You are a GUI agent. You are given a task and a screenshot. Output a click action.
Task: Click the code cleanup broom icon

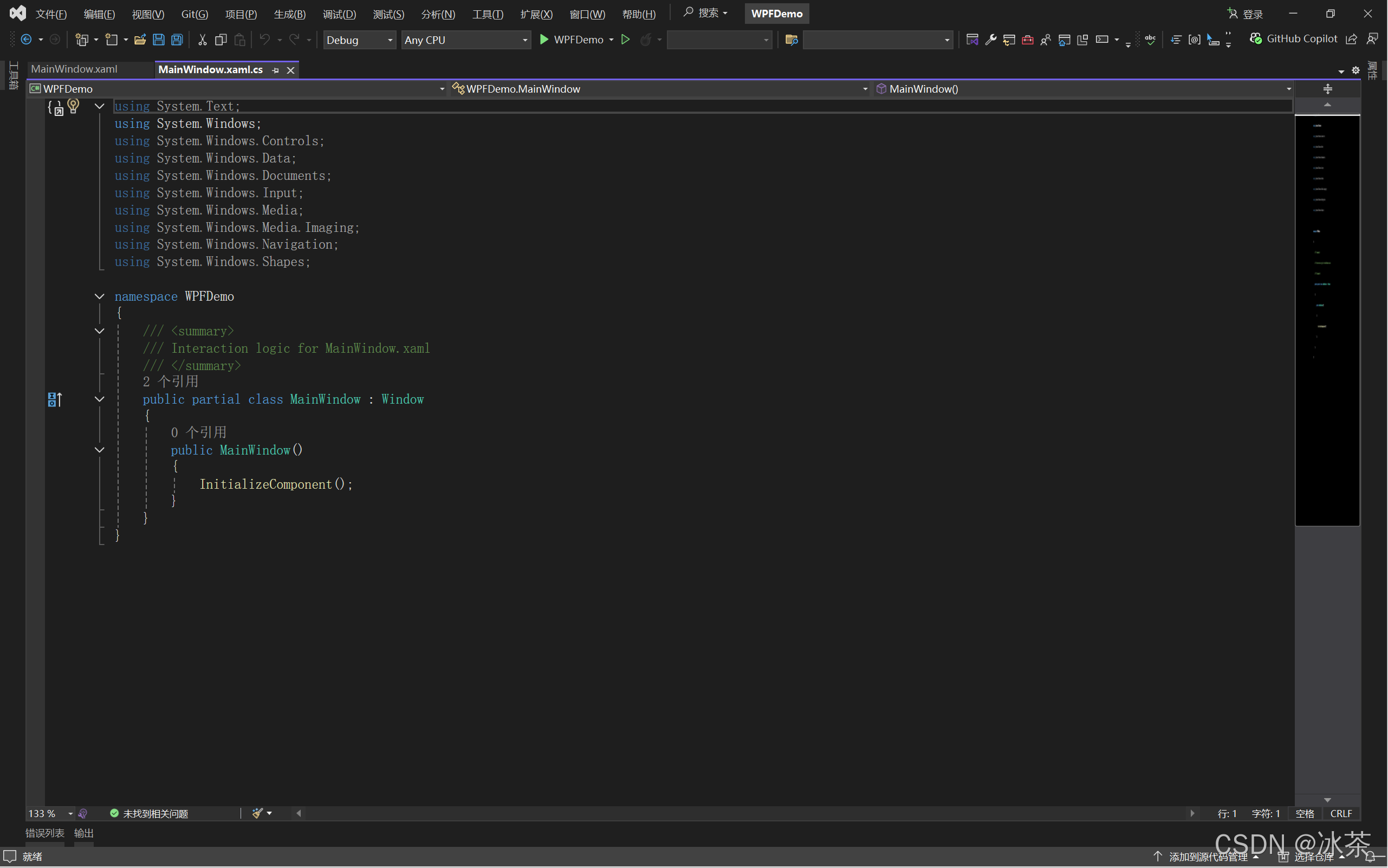258,813
